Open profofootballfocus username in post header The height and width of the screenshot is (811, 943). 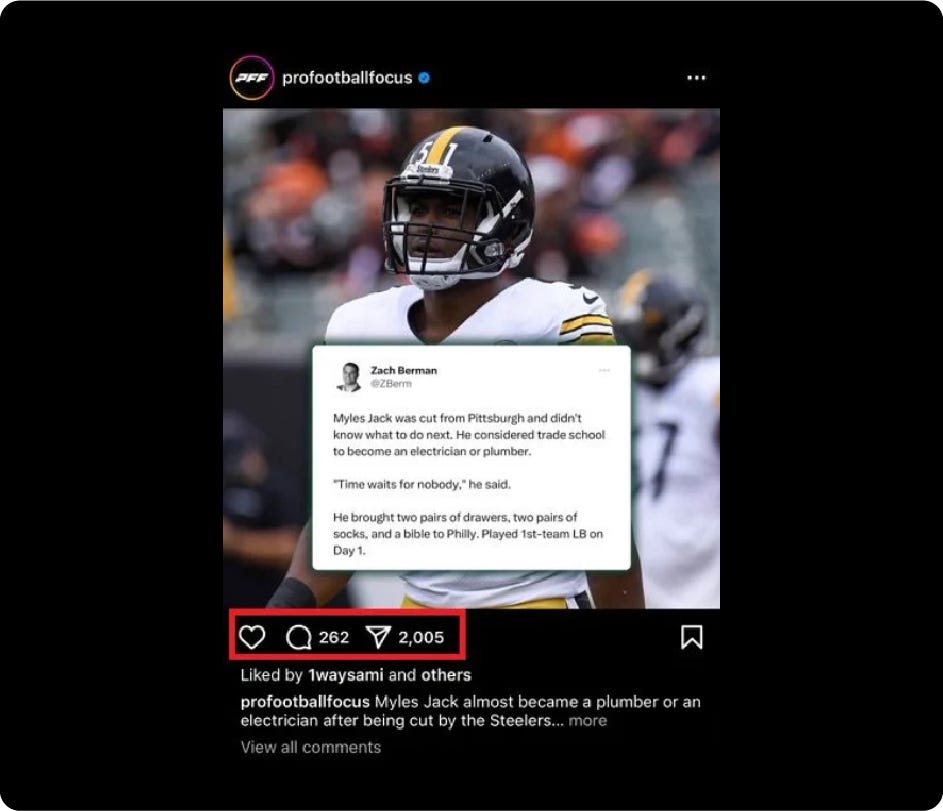tap(347, 78)
